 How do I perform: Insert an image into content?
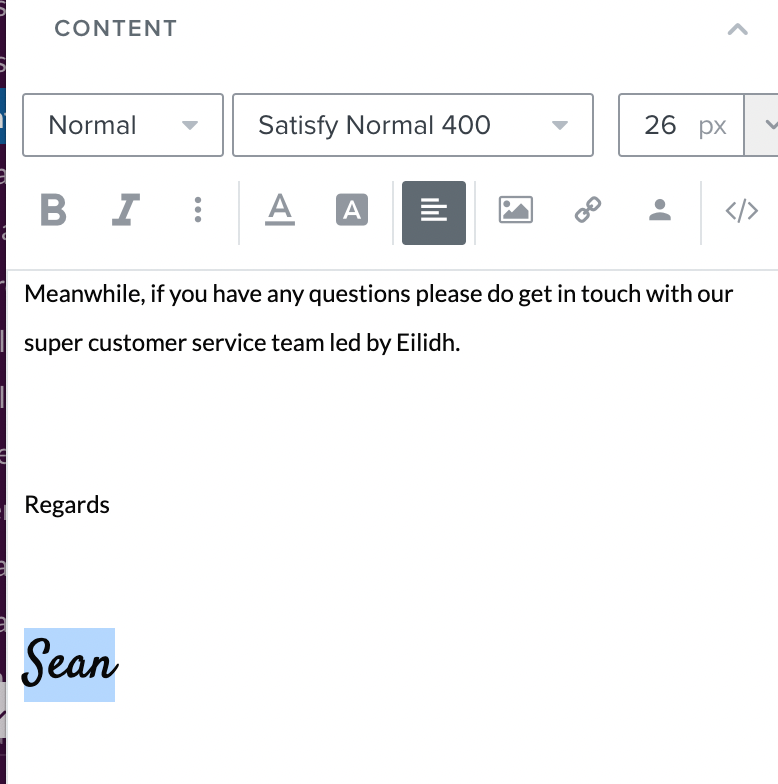pos(516,210)
